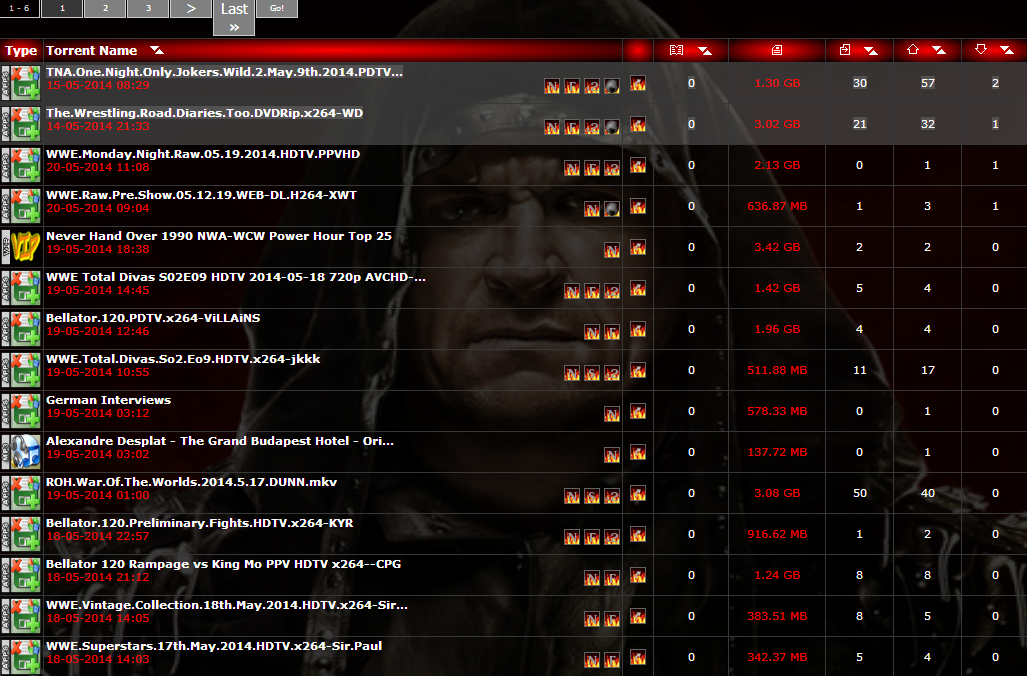Click download flame icon for Wrestling.Road.Diaries row
Viewport: 1027px width, 676px height.
(637, 124)
